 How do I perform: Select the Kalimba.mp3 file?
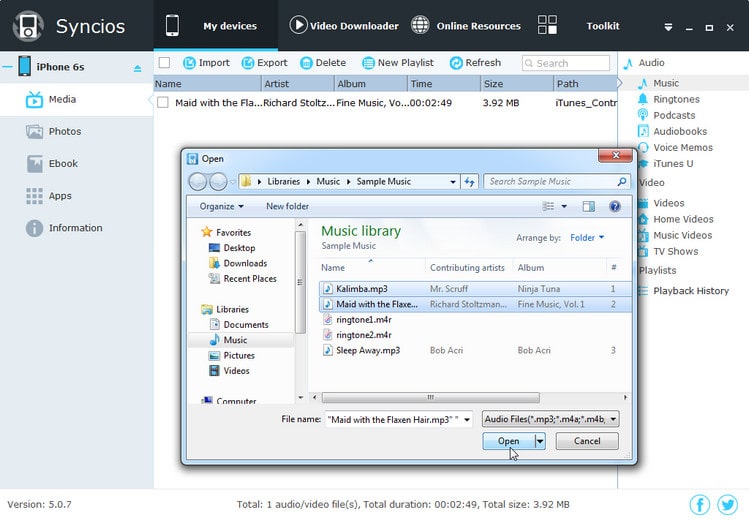pos(475,289)
